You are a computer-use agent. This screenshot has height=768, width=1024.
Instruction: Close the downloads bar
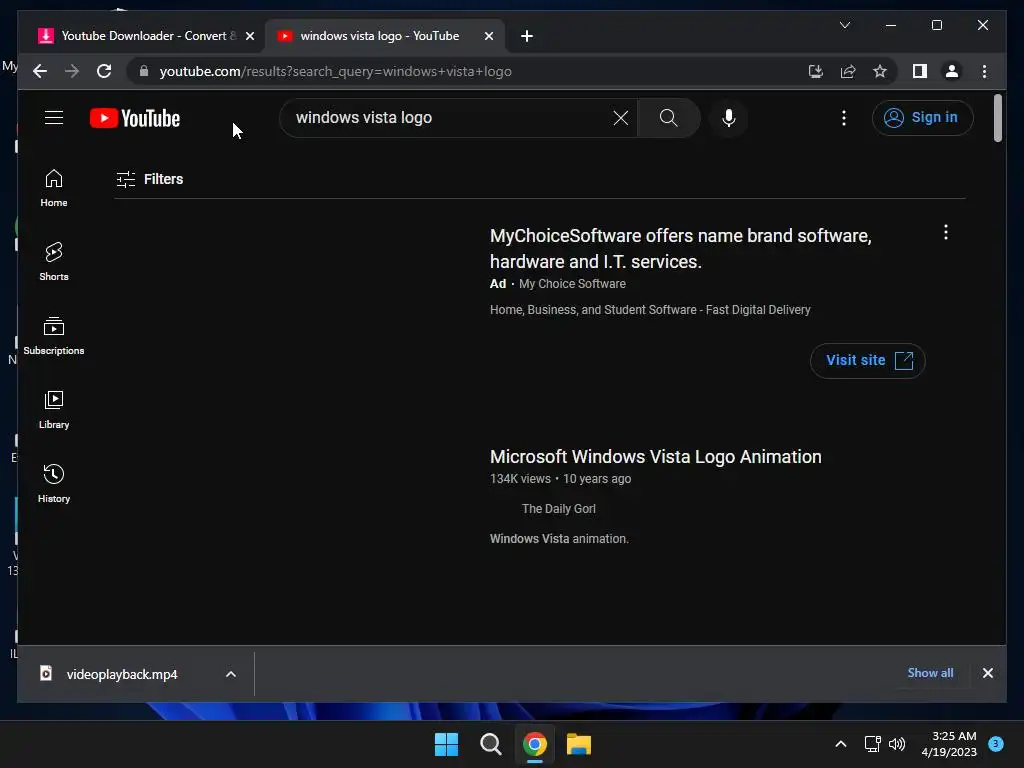pos(987,673)
